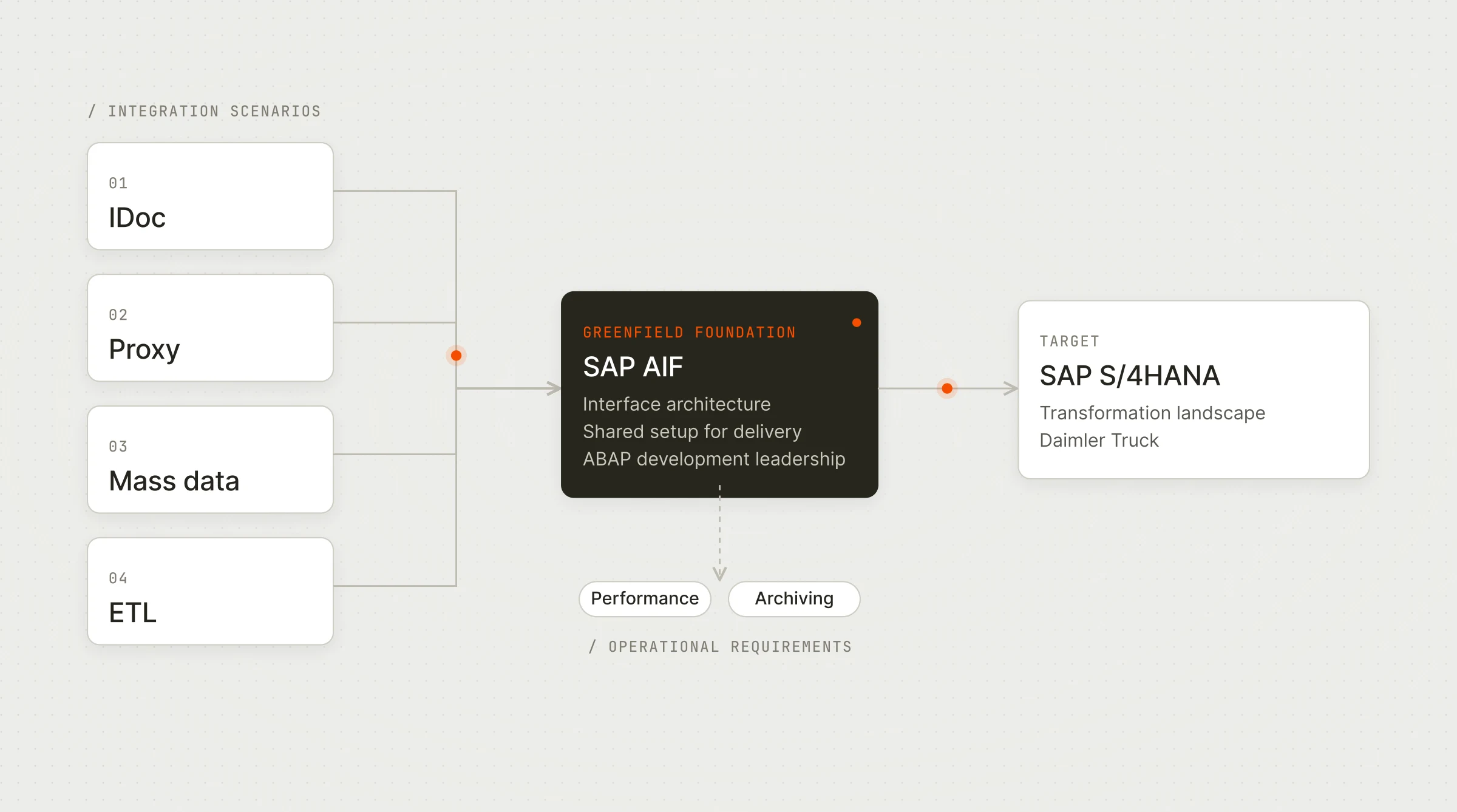Image resolution: width=1457 pixels, height=812 pixels.
Task: Click the Operational Requirements label
Action: 720,647
